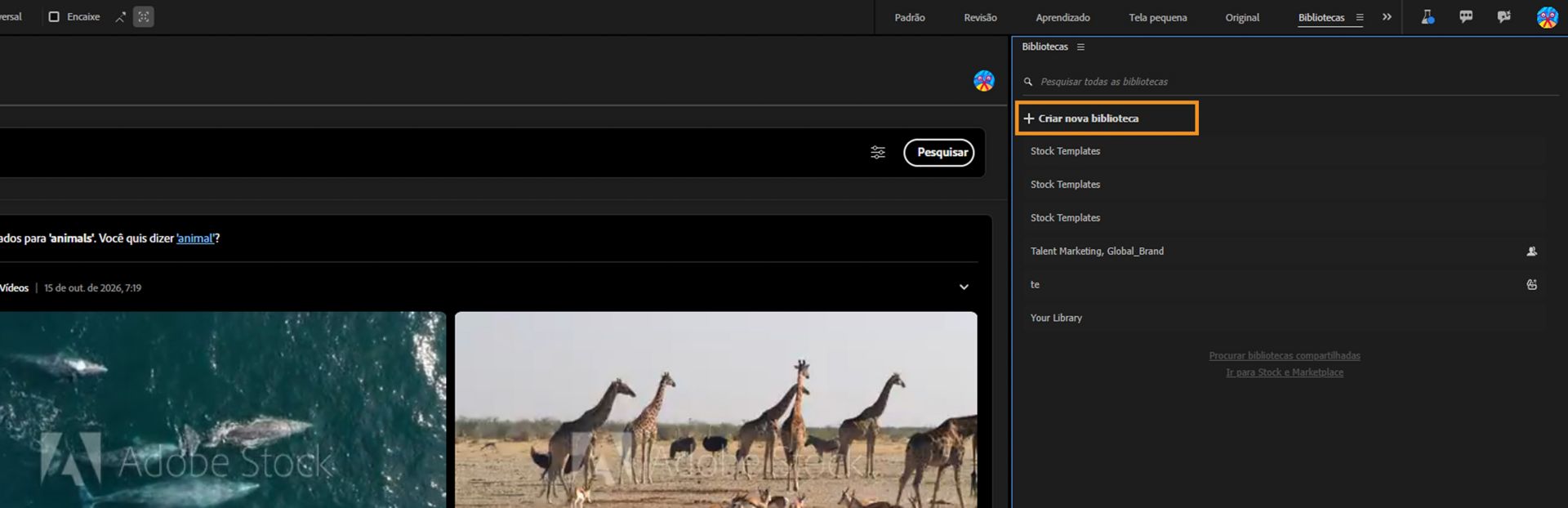Click the collaboration icon on the 'te' row
1568x508 pixels.
pos(1532,285)
